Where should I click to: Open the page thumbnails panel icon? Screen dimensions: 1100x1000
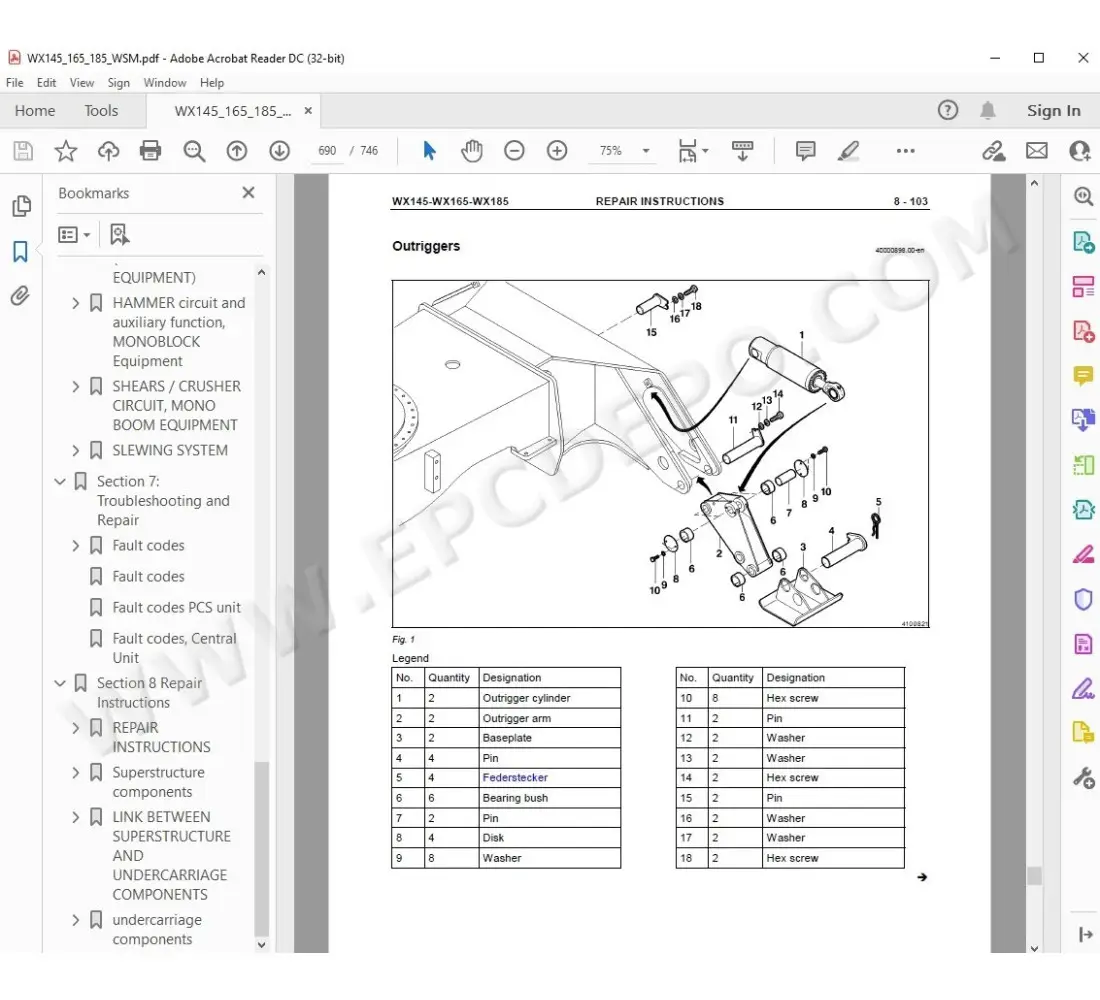(21, 206)
